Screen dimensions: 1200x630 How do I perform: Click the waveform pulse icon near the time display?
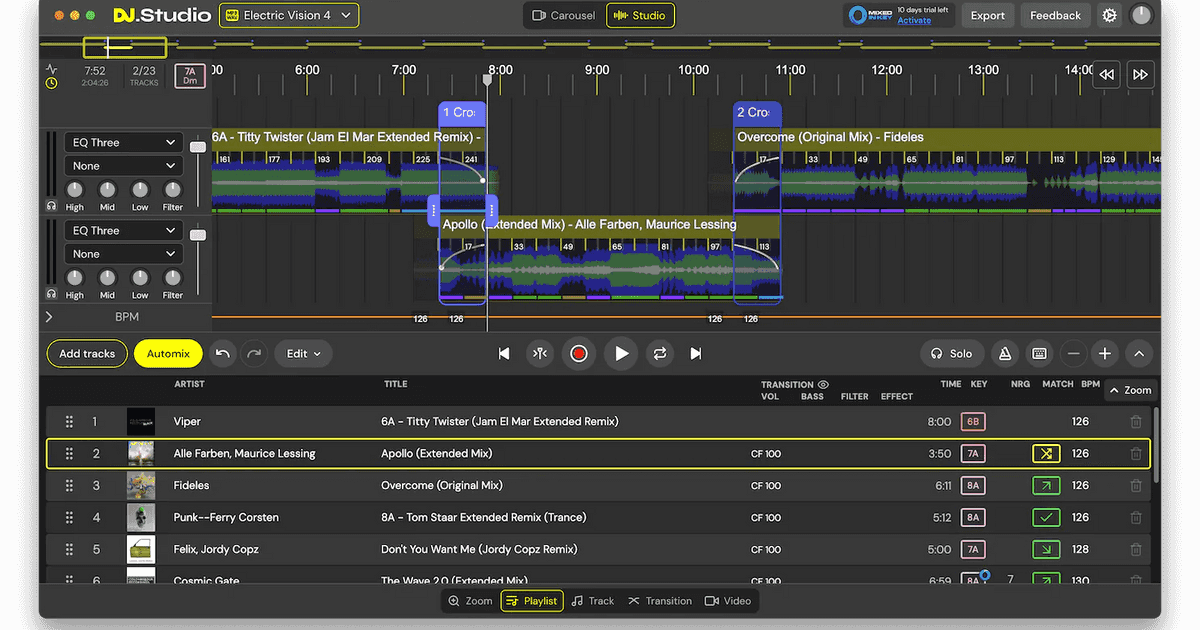tap(52, 69)
